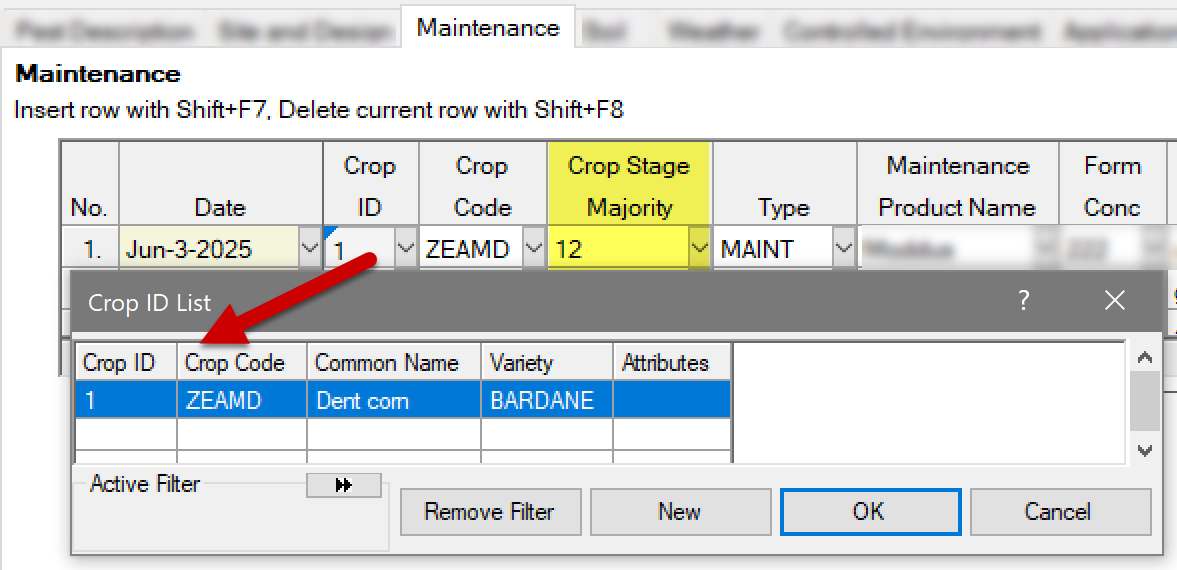Open the Crop Stage Majority dropdown
This screenshot has height=570, width=1177.
click(x=699, y=249)
